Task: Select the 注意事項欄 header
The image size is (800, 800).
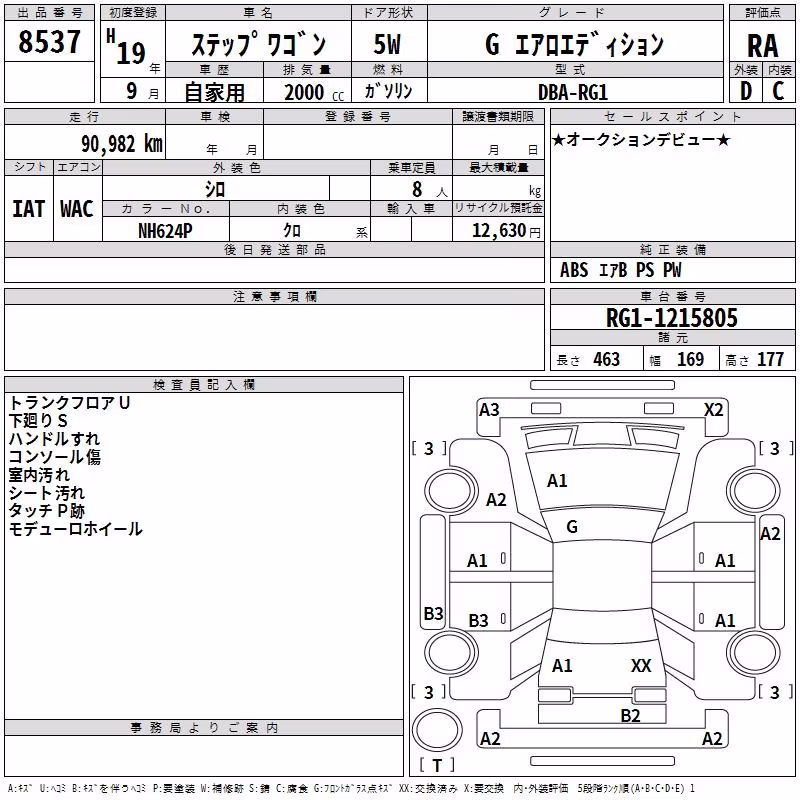Action: [x=275, y=296]
